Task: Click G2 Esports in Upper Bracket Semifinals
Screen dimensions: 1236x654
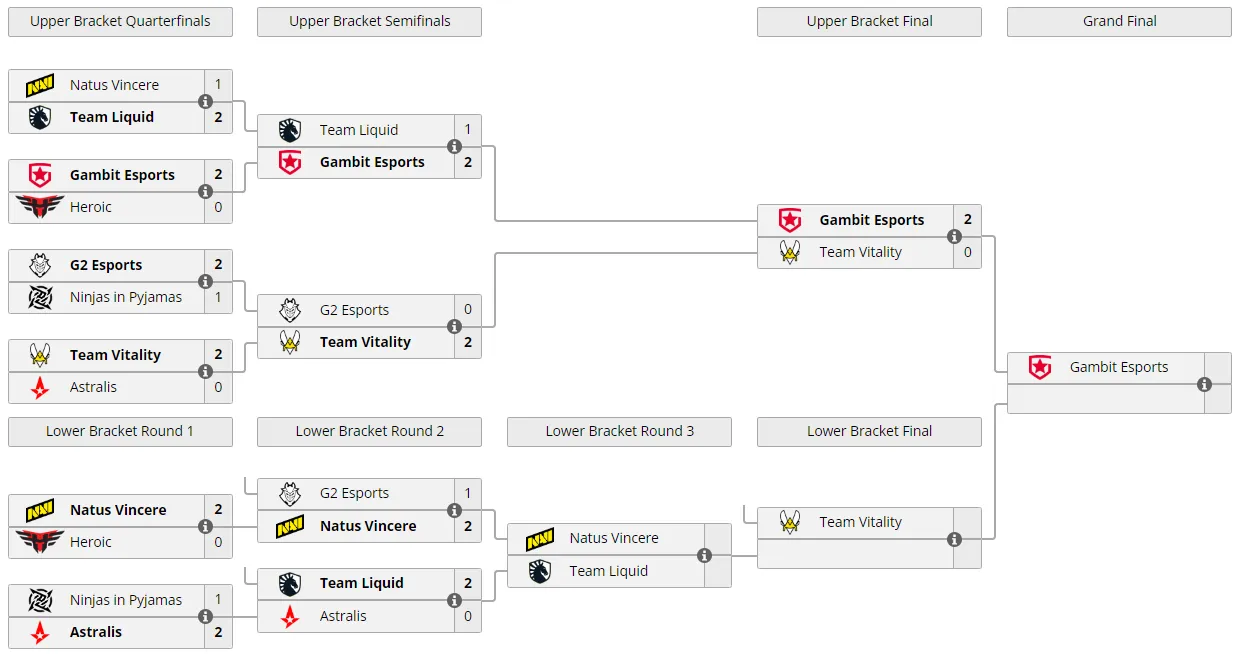Action: click(354, 310)
